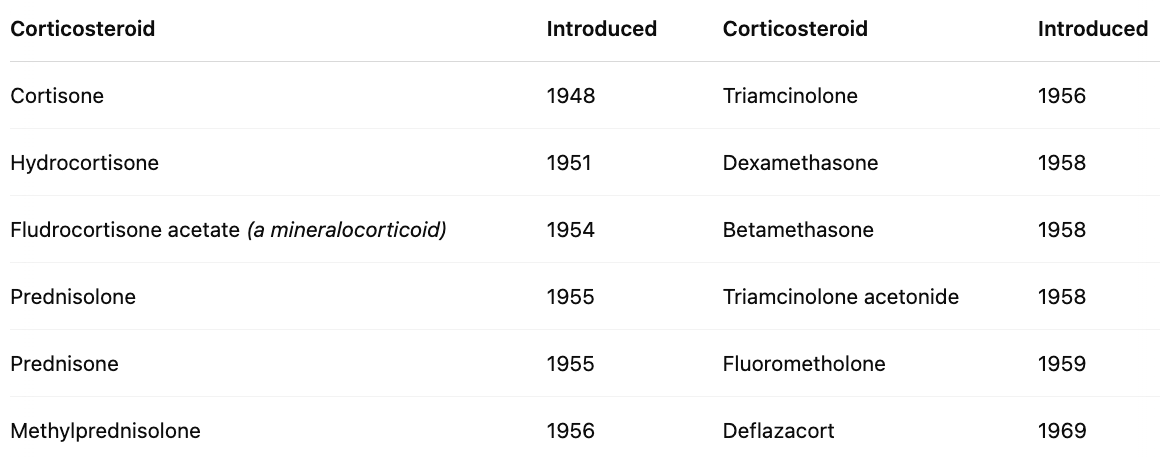Image resolution: width=1160 pixels, height=458 pixels.
Task: Select the Hydrocortisone row entry
Action: pos(84,163)
